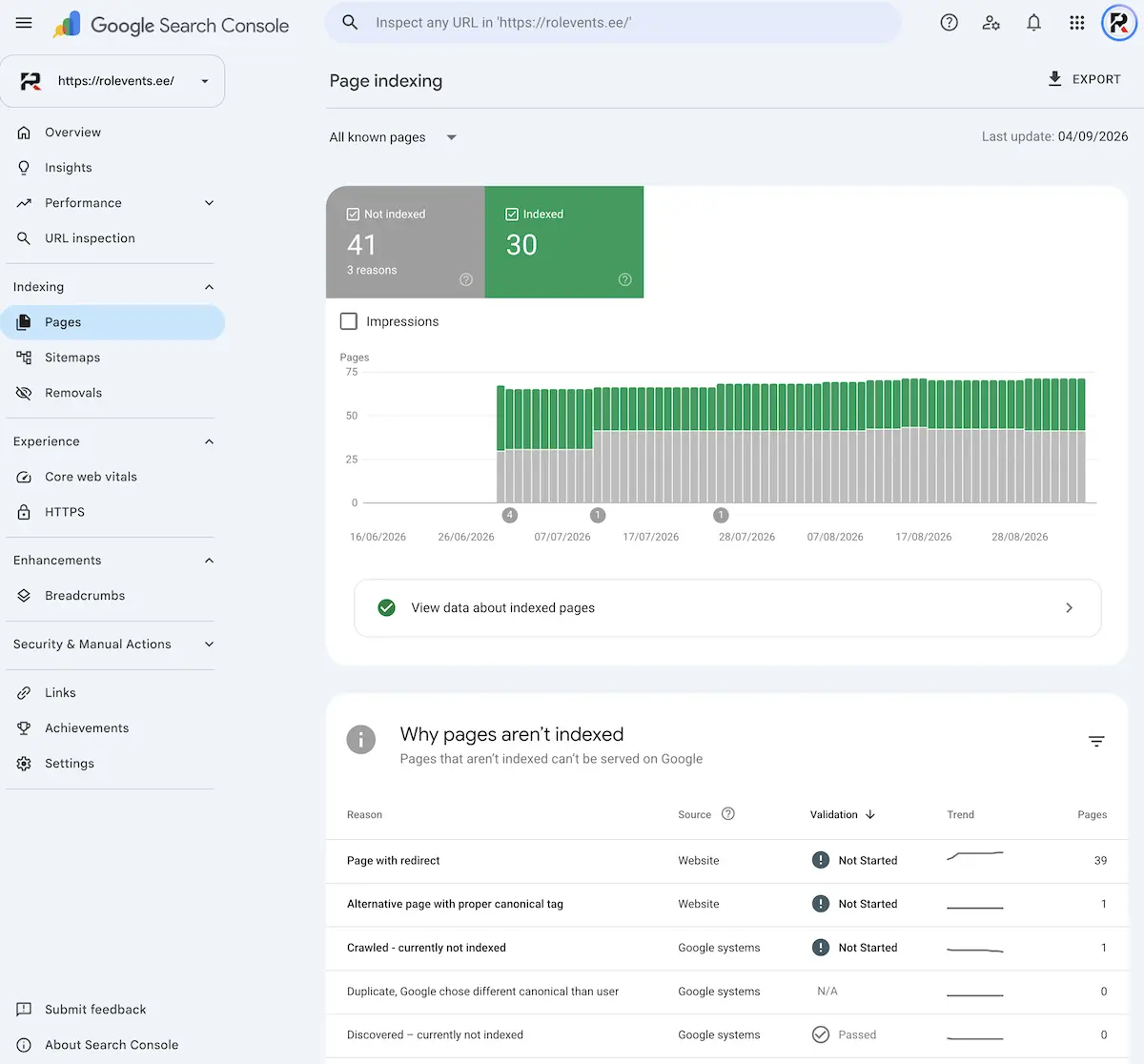Viewport: 1144px width, 1064px height.
Task: Click Crawled - currently not indexed text
Action: [x=426, y=948]
